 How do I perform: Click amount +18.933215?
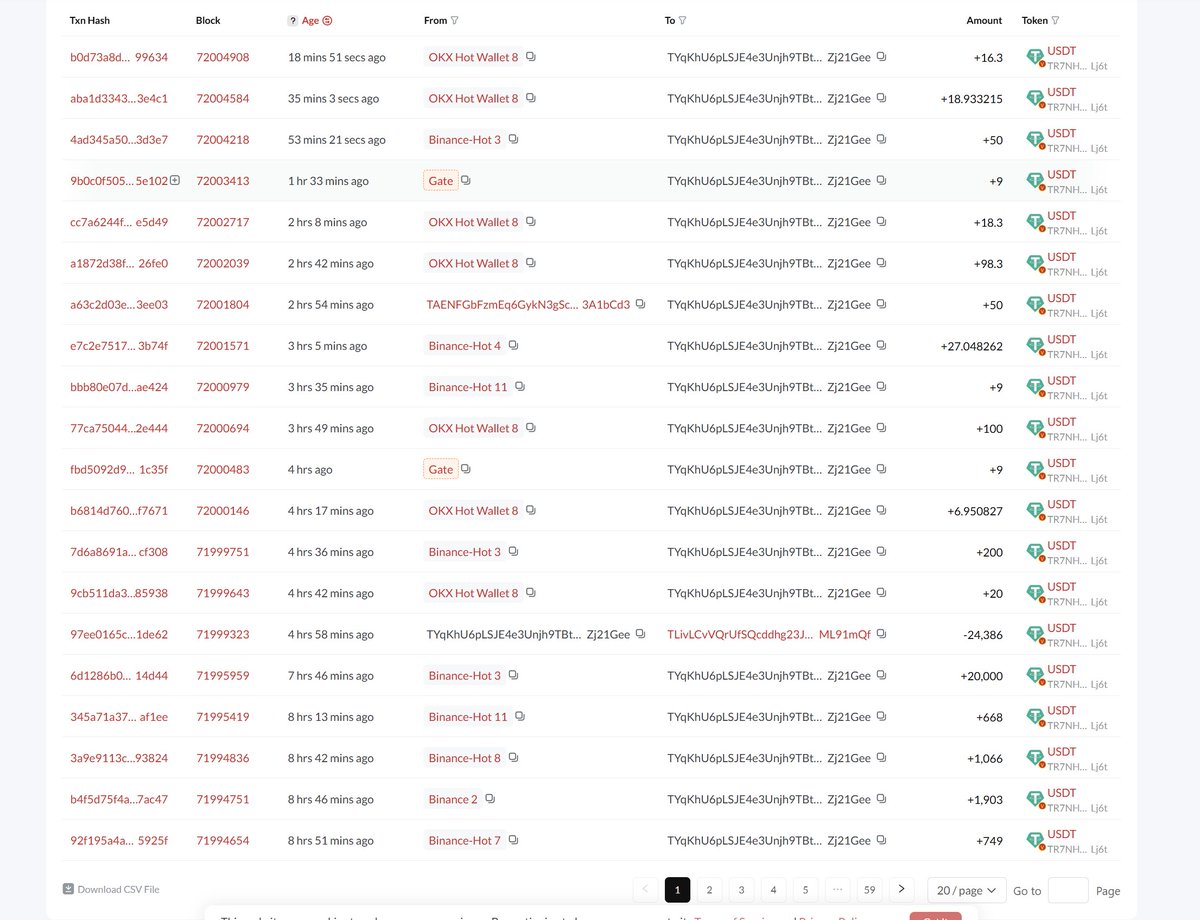pos(972,99)
